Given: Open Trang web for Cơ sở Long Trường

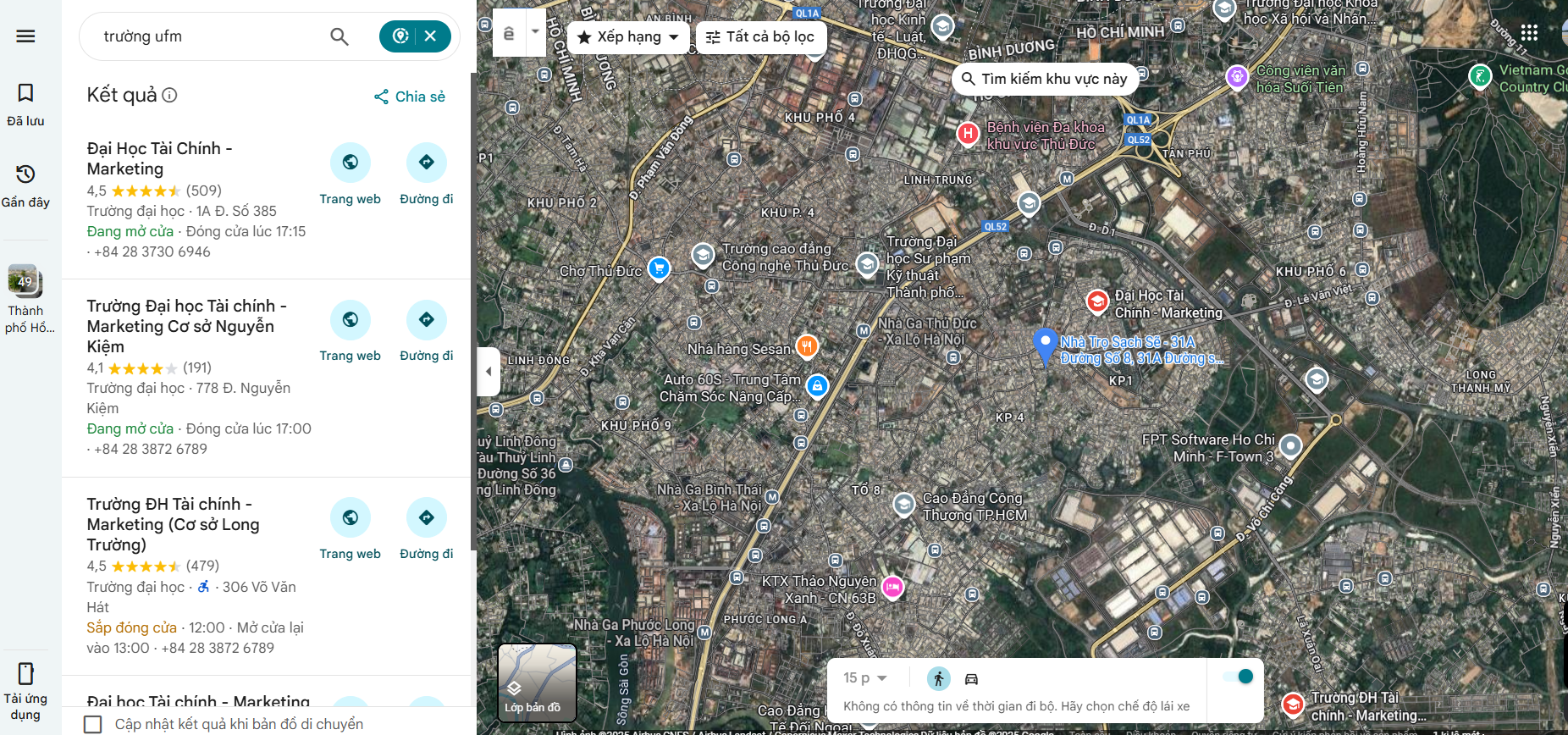Looking at the screenshot, I should (350, 529).
